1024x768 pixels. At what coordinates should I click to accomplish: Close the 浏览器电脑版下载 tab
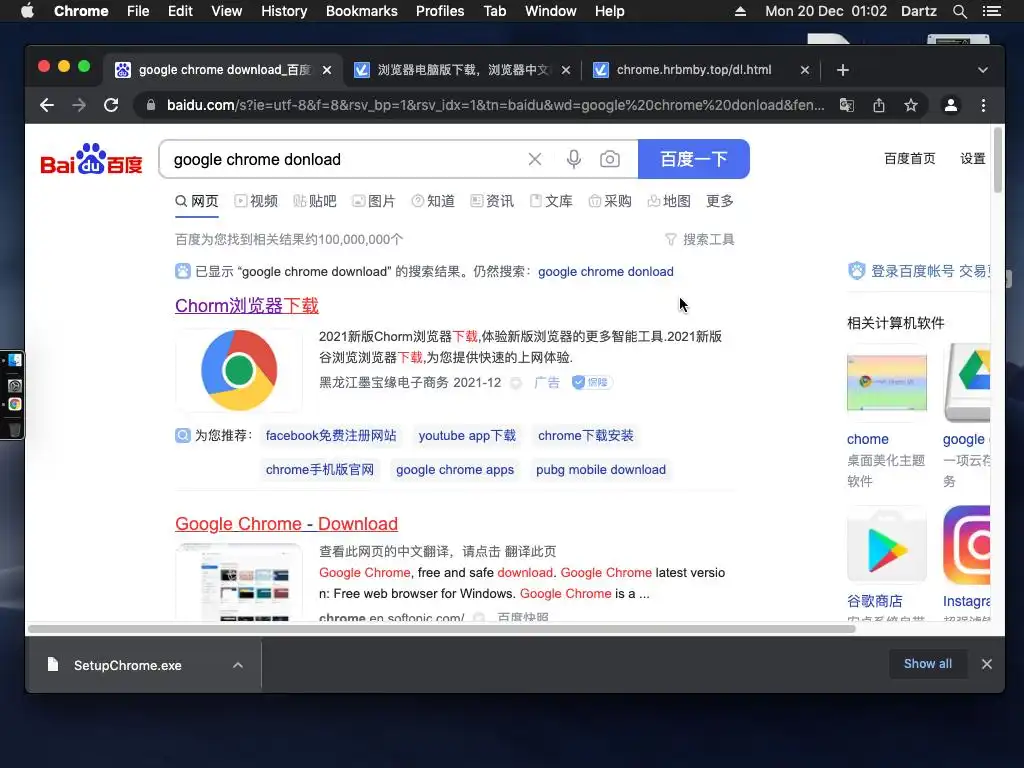click(566, 70)
